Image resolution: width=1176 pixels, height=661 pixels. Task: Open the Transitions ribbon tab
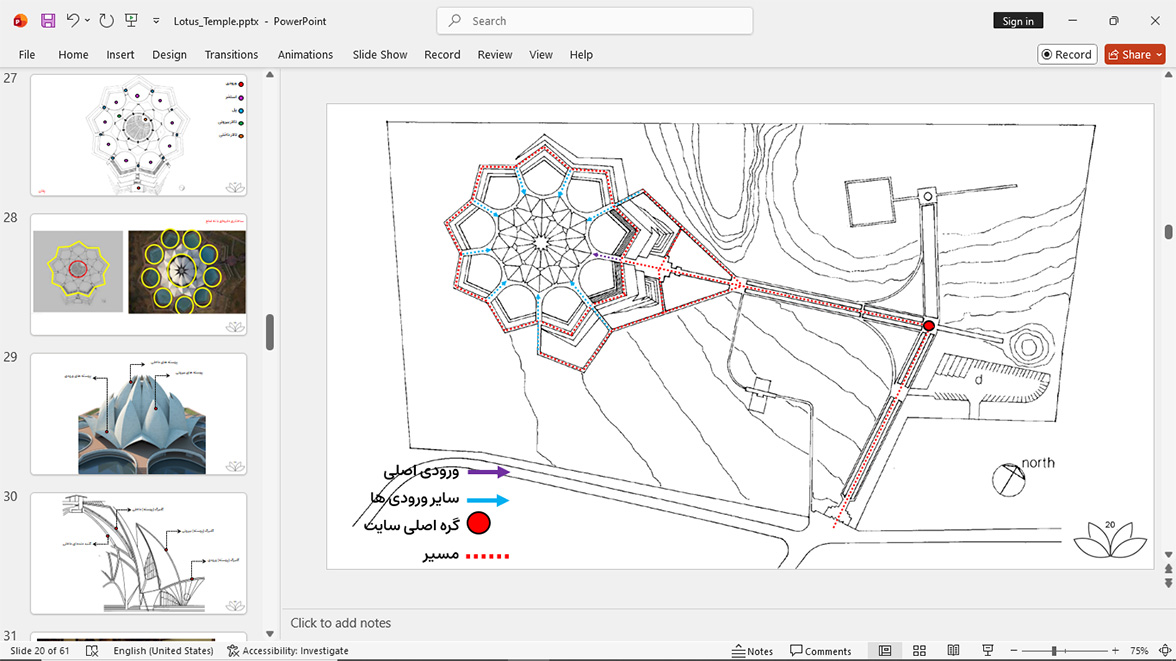tap(231, 55)
